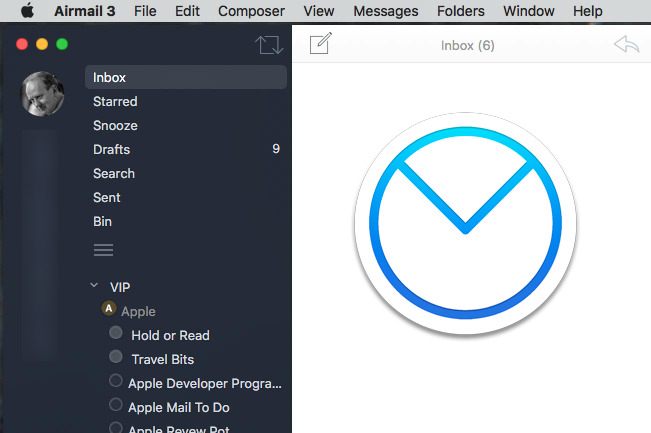Click the sync refresh icon in sidebar

268,45
